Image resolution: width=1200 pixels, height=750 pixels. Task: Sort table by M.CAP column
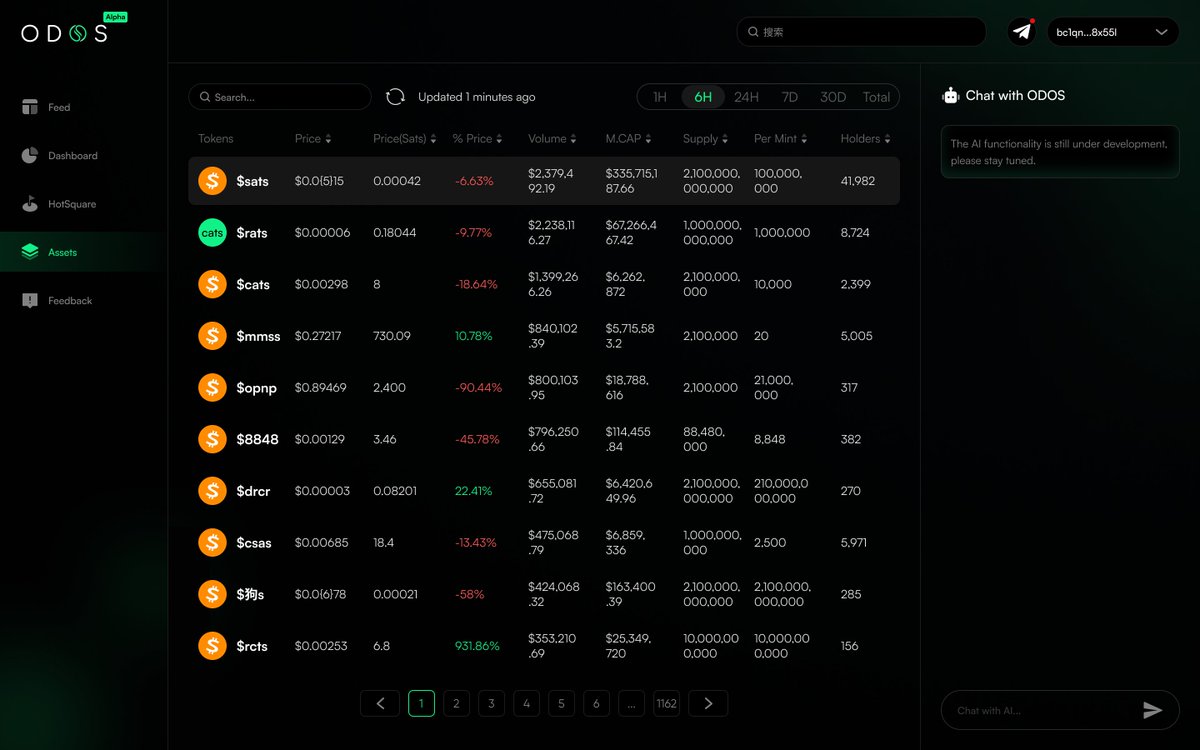tap(629, 139)
